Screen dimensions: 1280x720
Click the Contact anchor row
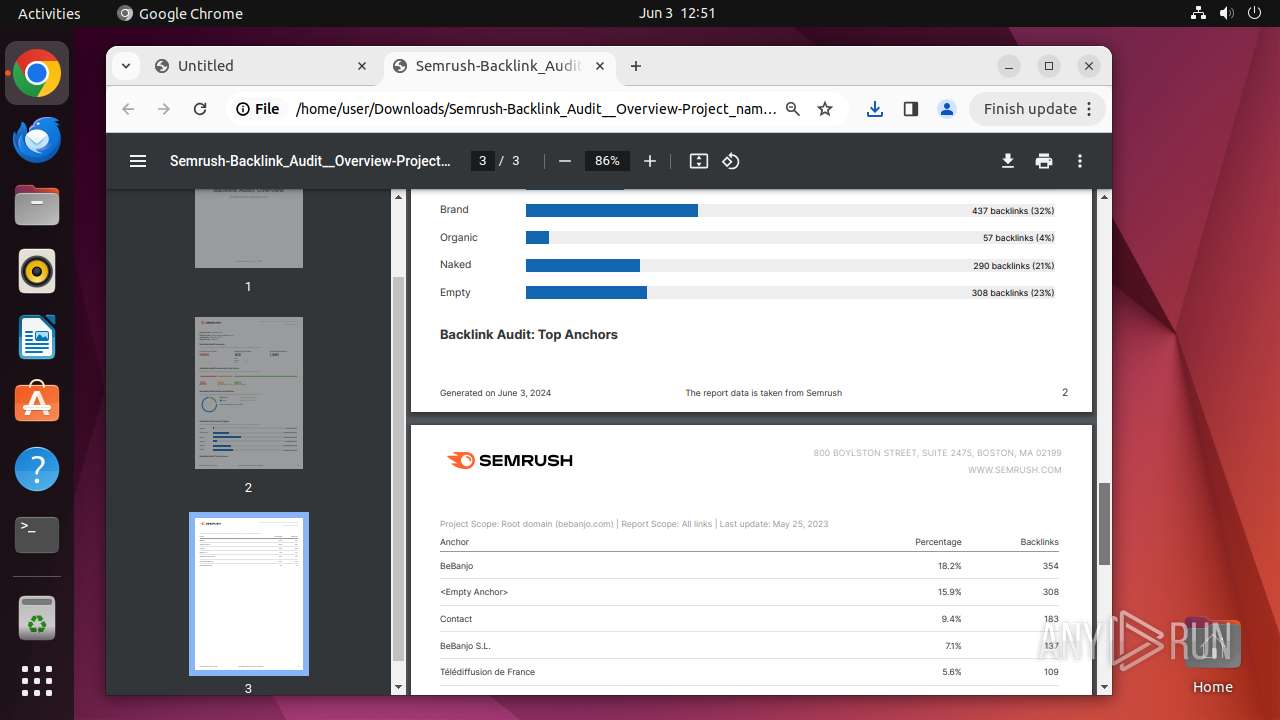coord(750,619)
